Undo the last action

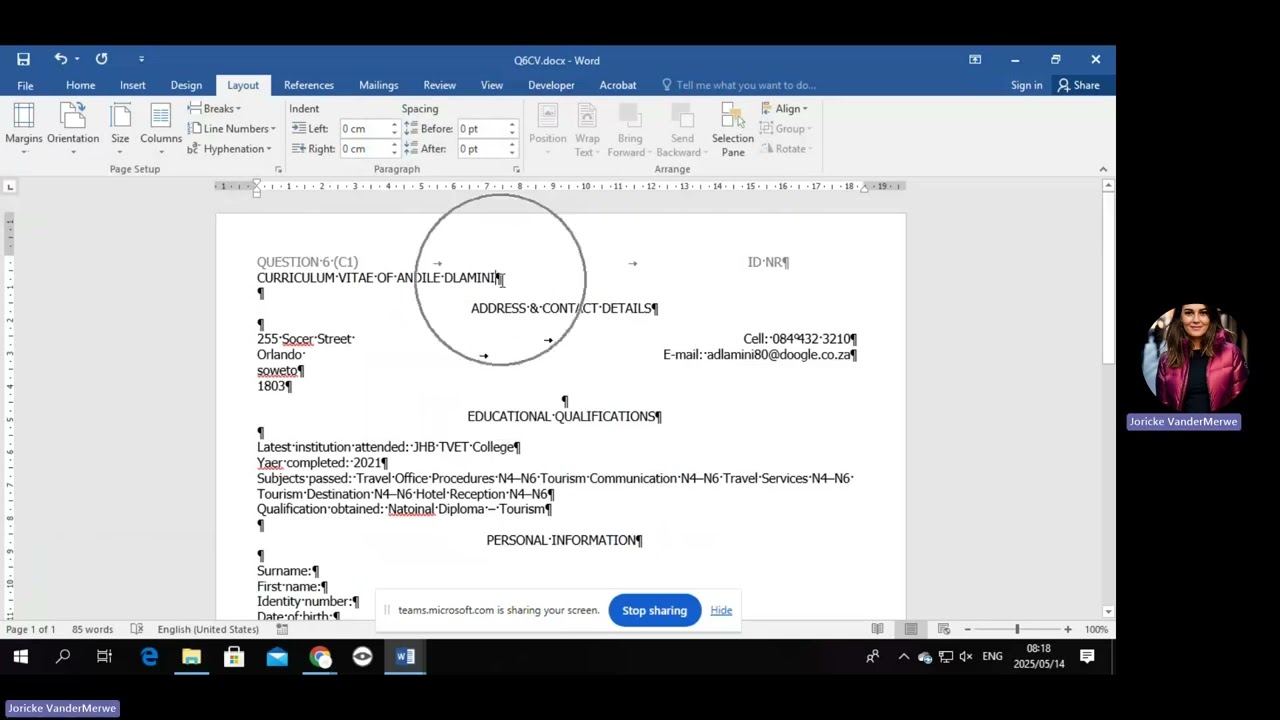pos(60,59)
